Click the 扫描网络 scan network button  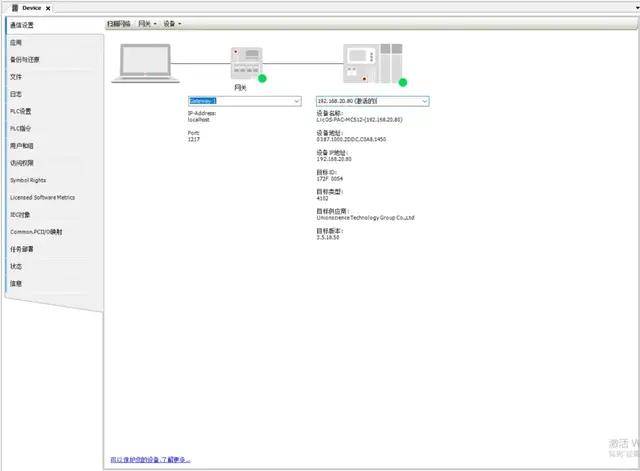pos(118,23)
